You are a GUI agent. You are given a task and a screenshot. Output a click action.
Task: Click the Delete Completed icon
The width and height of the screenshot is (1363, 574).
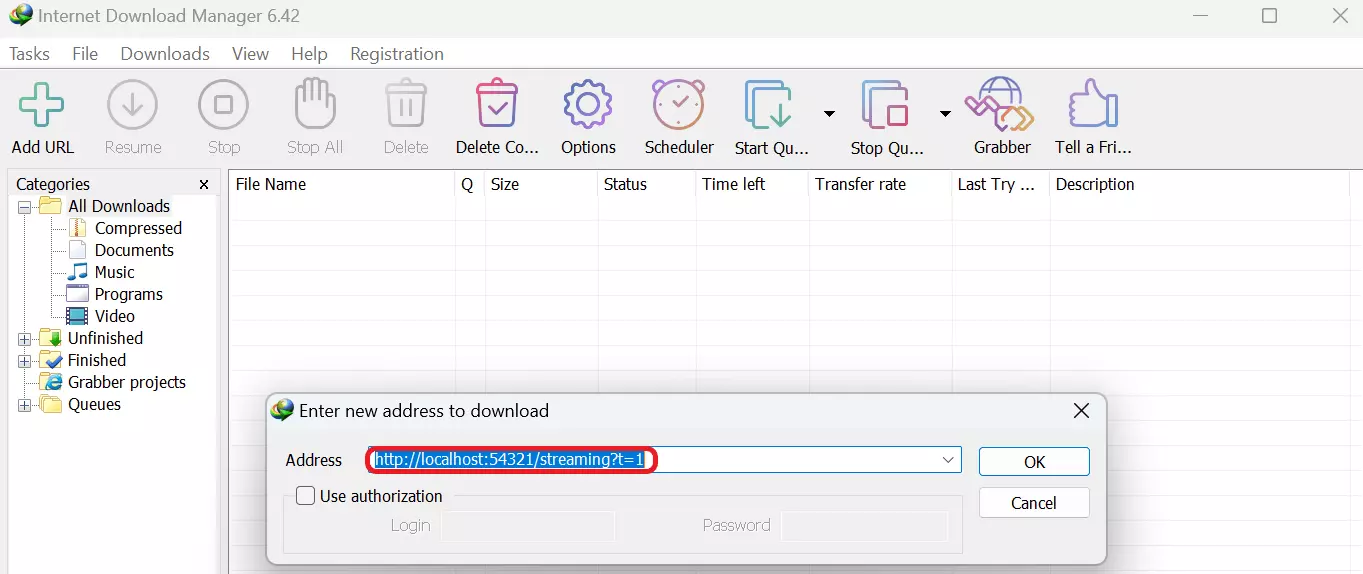click(497, 104)
